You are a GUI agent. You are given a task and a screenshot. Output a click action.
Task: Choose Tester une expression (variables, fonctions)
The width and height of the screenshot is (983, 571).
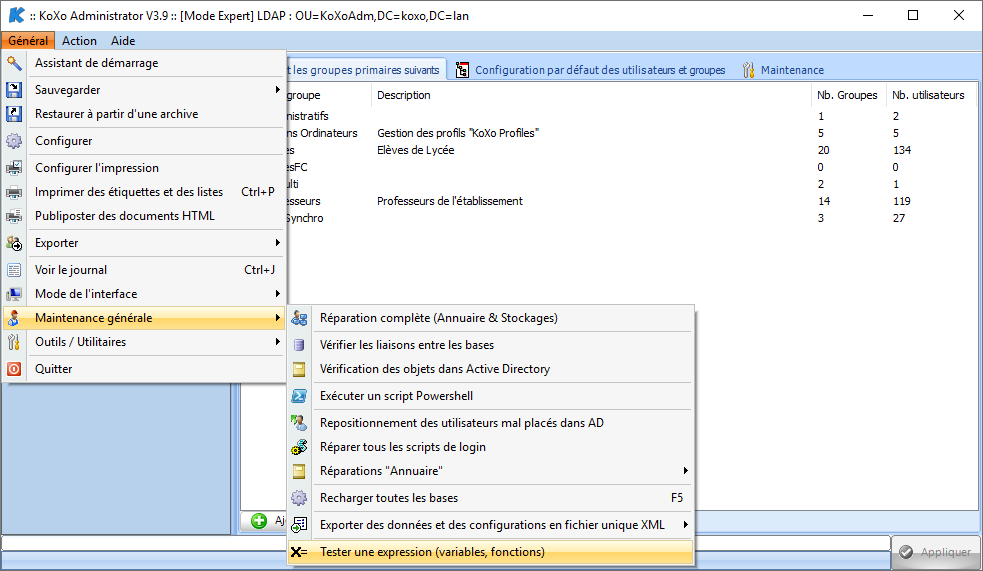pos(492,552)
